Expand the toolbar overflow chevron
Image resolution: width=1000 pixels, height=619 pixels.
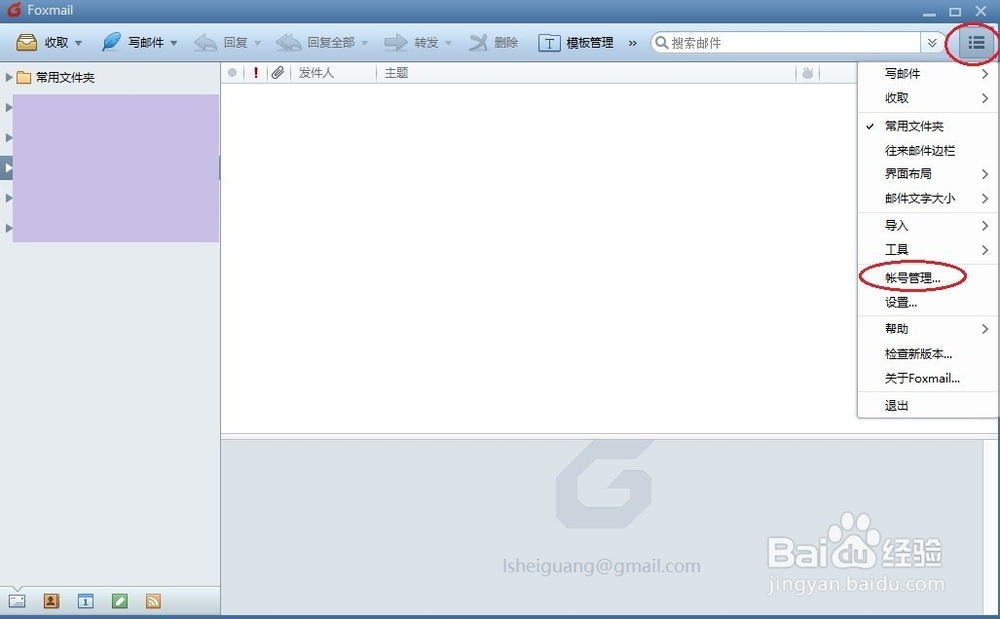[x=633, y=43]
